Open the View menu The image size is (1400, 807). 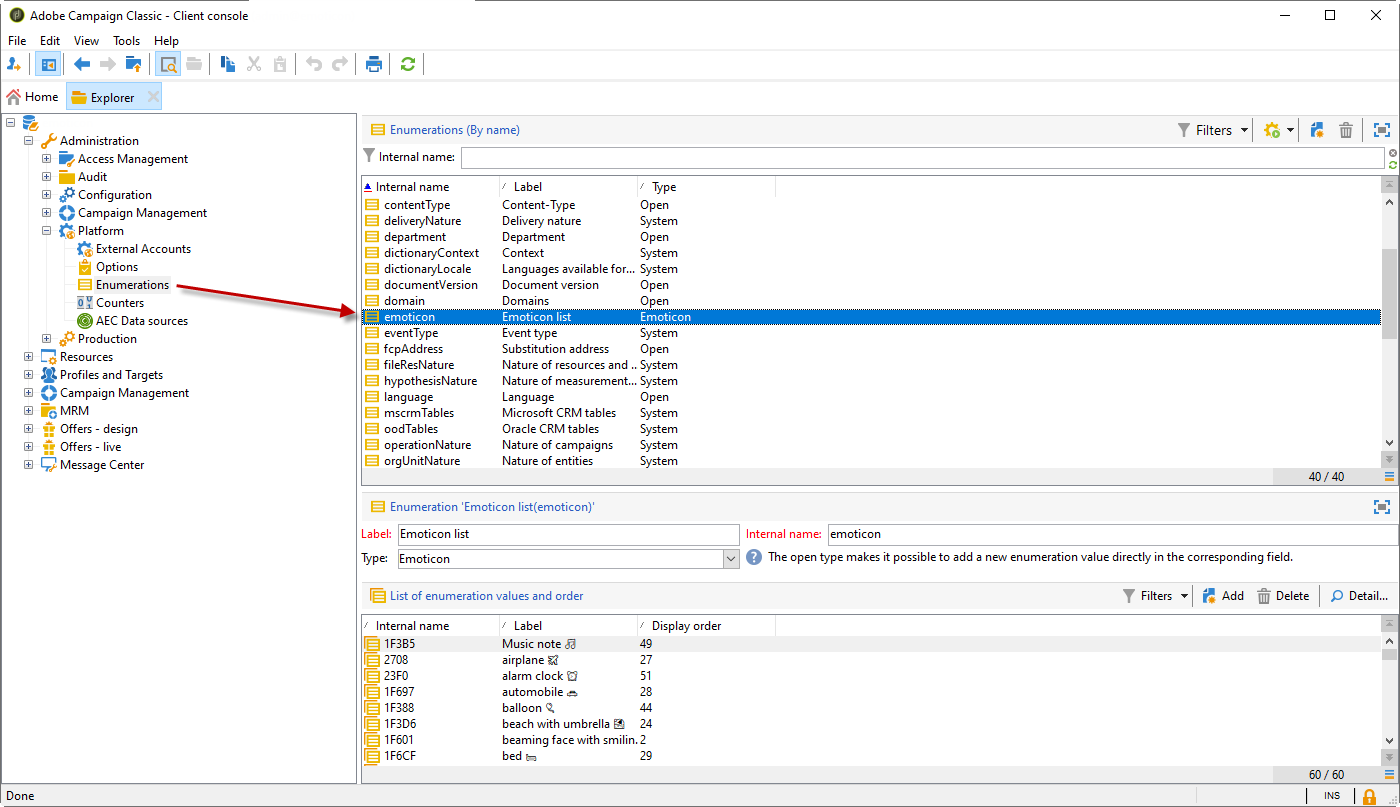point(86,41)
